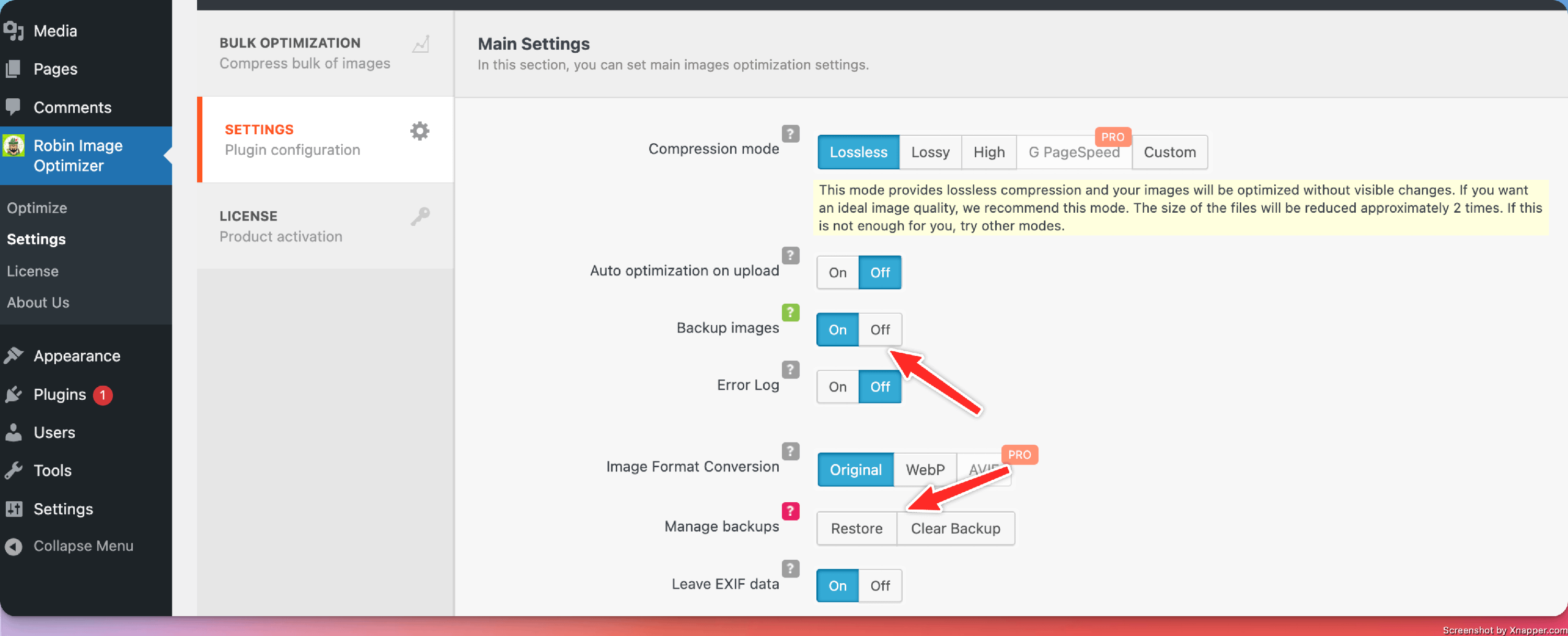Viewport: 1568px width, 636px height.
Task: Click the green help icon for Backup images
Action: 790,312
